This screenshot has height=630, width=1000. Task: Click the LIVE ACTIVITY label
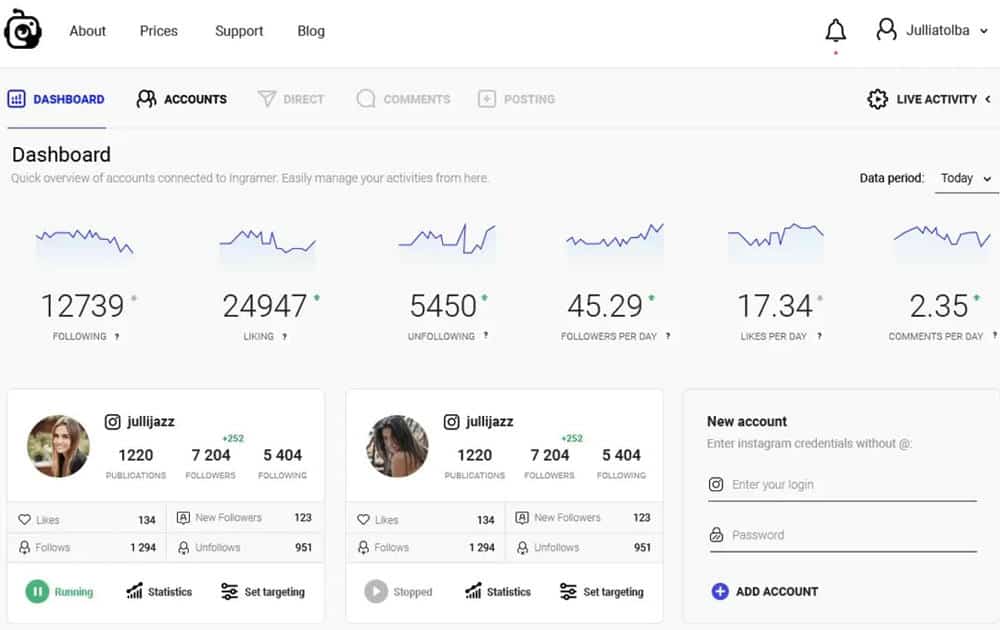pos(936,99)
